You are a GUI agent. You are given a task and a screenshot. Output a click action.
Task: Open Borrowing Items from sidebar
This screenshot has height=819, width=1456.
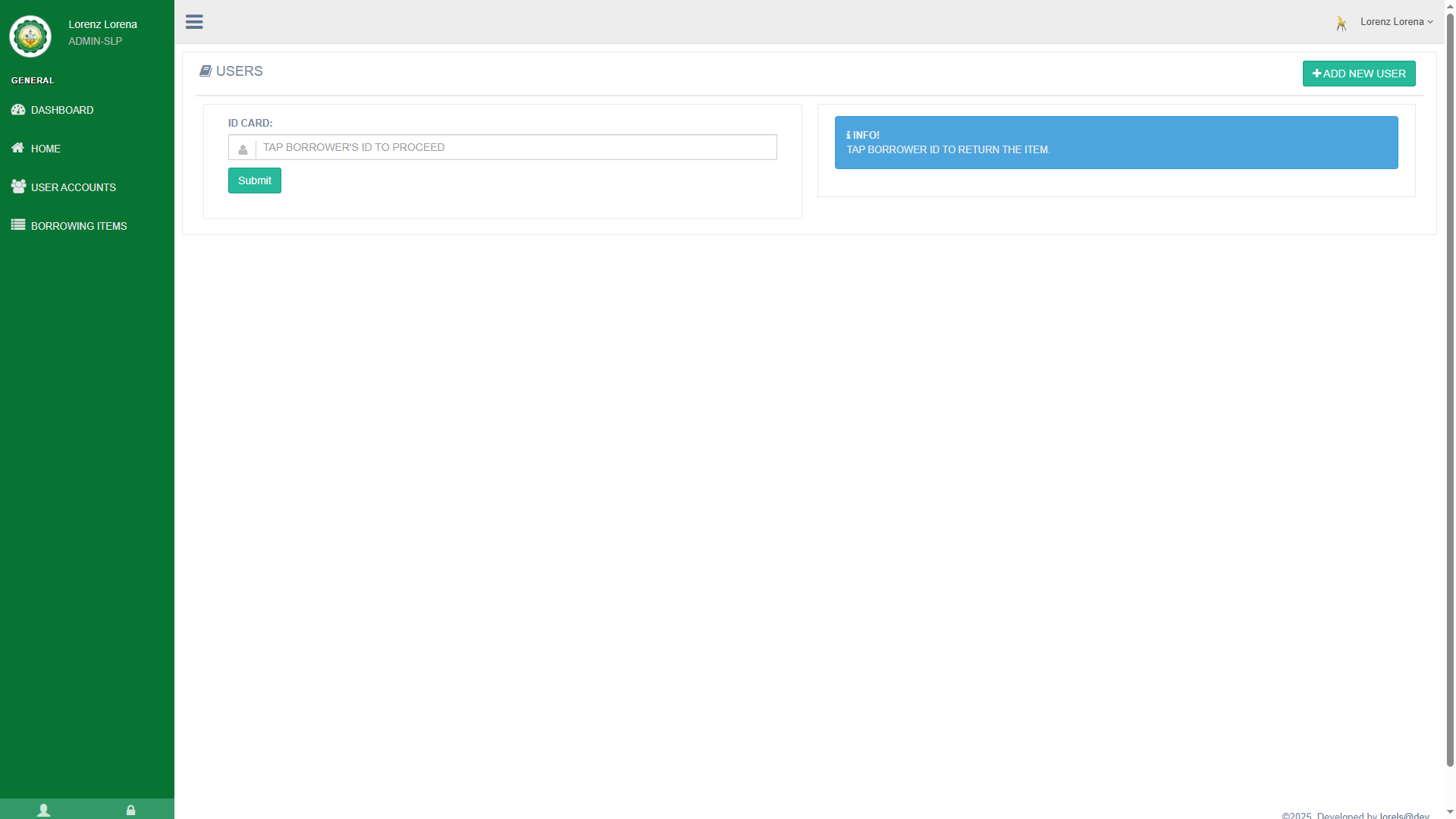pos(79,226)
